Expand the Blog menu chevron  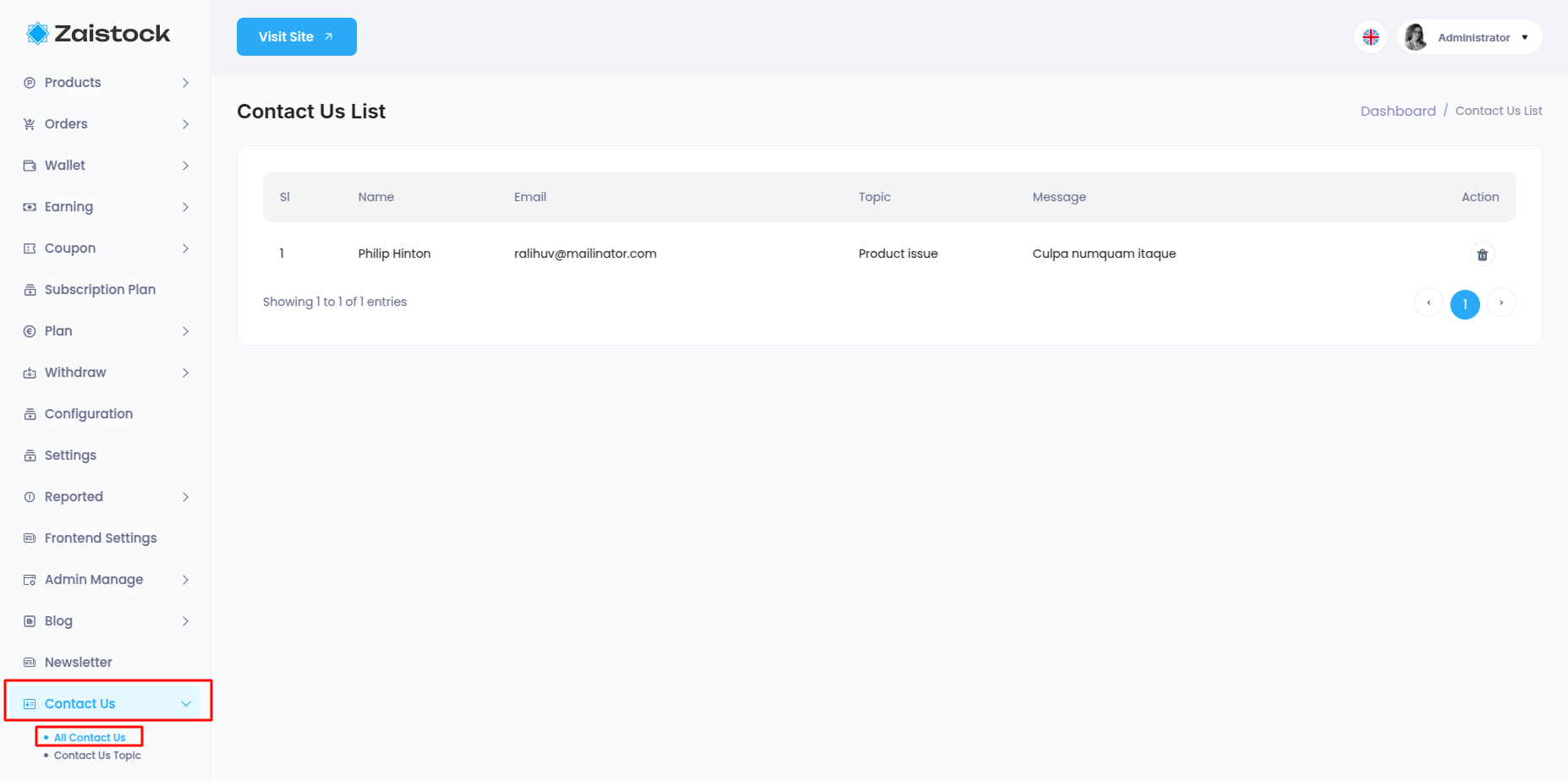(x=185, y=621)
